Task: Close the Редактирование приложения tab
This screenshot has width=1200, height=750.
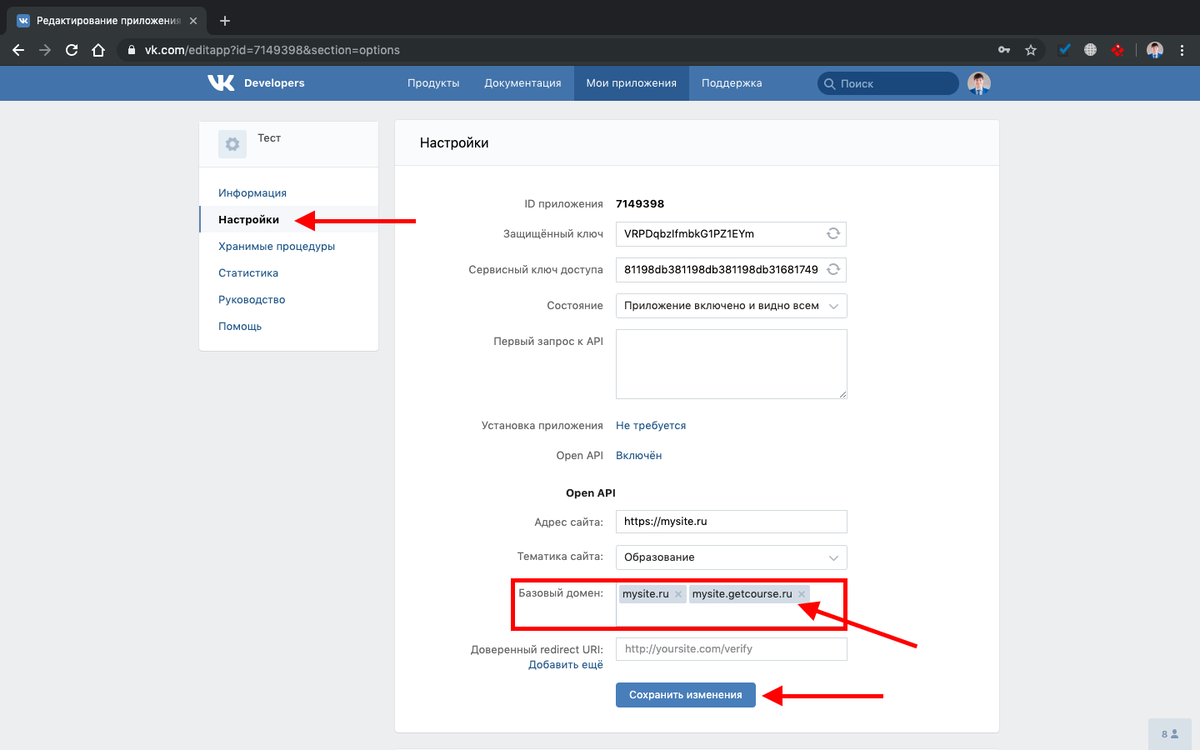Action: (194, 20)
